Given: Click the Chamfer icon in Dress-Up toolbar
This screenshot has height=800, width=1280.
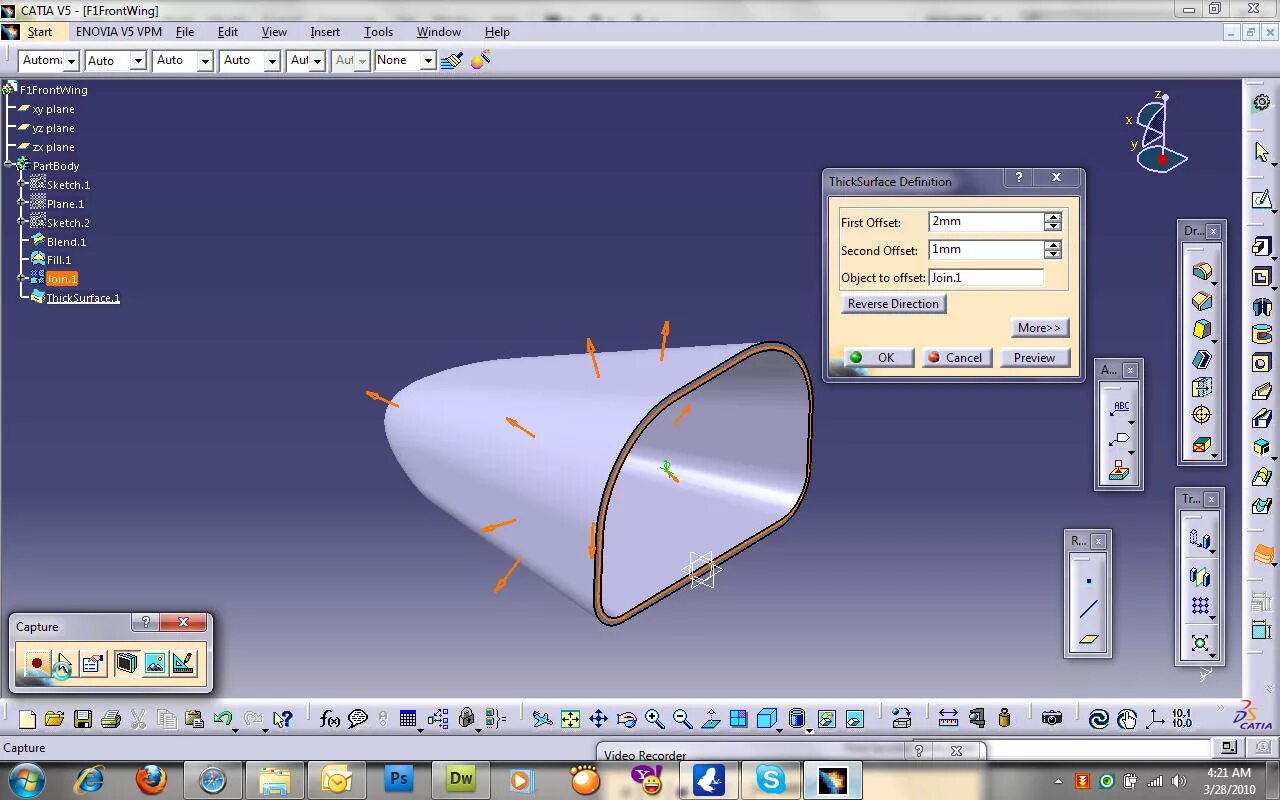Looking at the screenshot, I should tap(1201, 301).
